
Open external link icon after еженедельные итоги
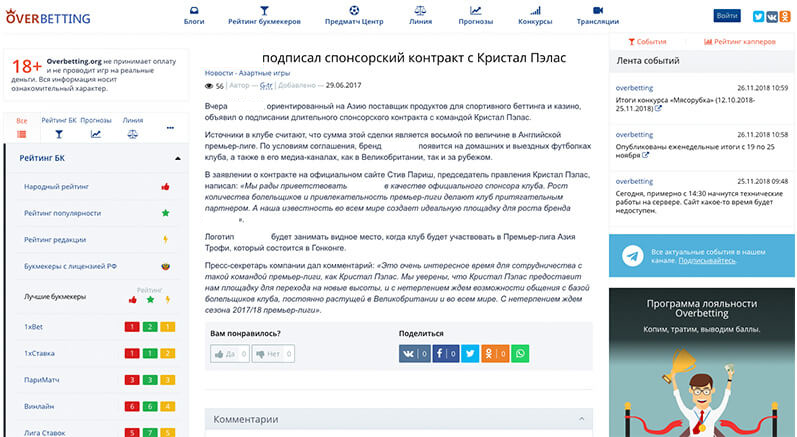pos(646,155)
